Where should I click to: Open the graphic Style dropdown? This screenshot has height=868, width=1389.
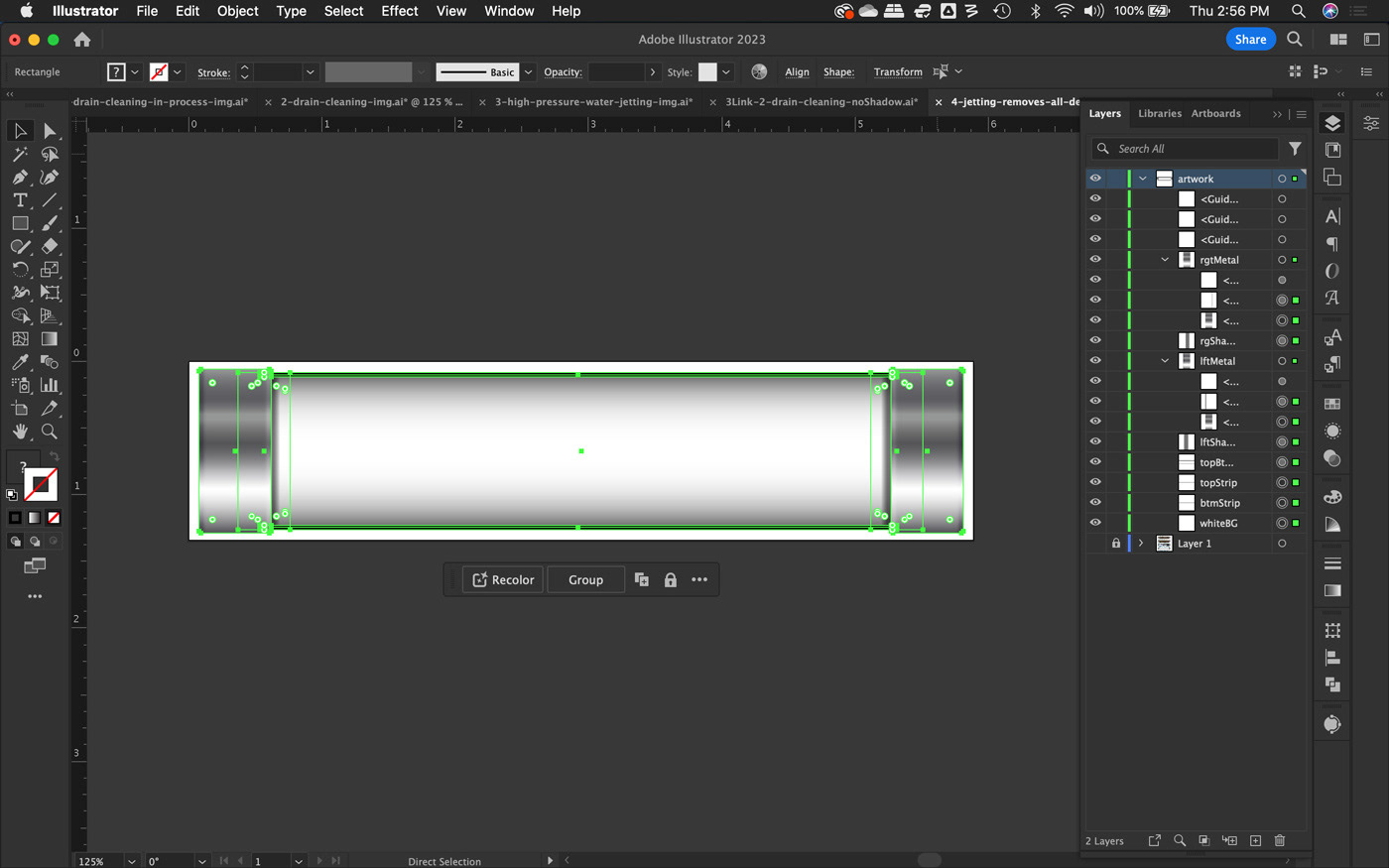[x=726, y=71]
